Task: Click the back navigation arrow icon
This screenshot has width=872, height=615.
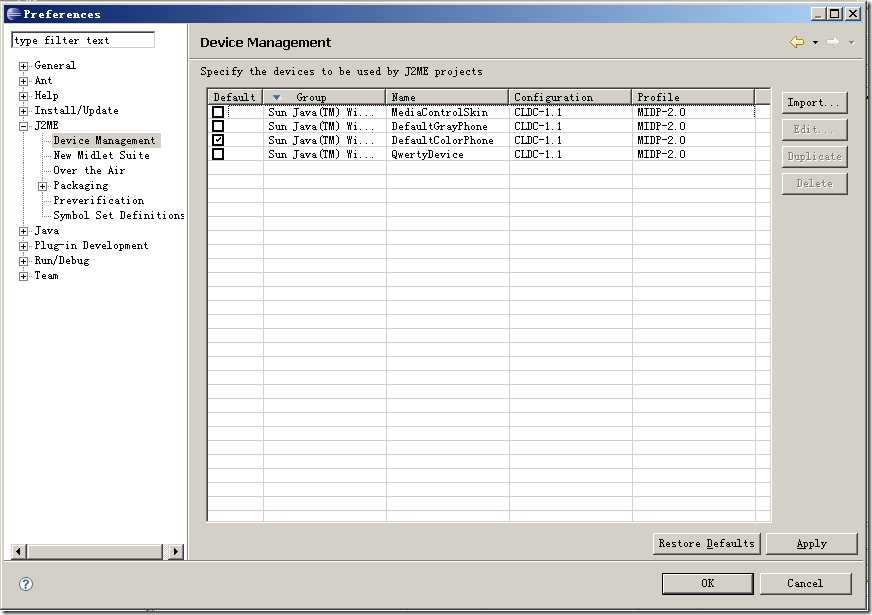Action: [x=797, y=42]
